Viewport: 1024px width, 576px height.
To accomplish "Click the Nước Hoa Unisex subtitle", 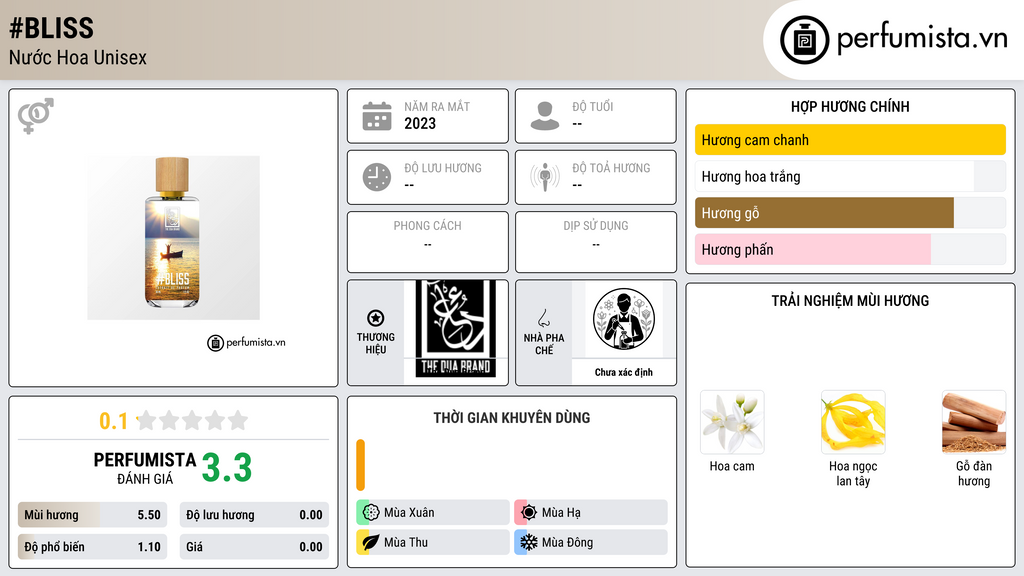I will 78,57.
